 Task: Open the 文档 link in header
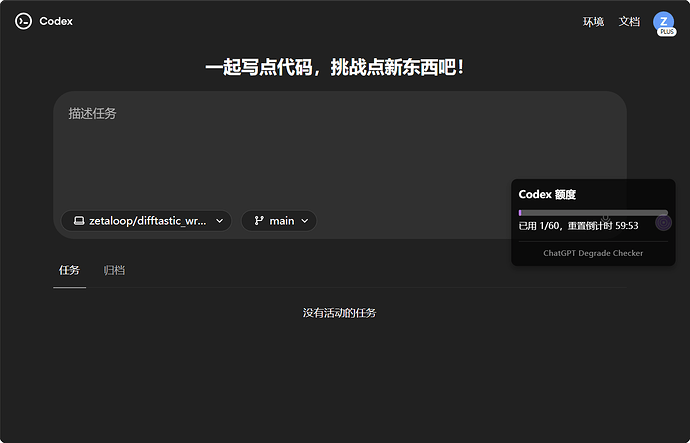(629, 22)
